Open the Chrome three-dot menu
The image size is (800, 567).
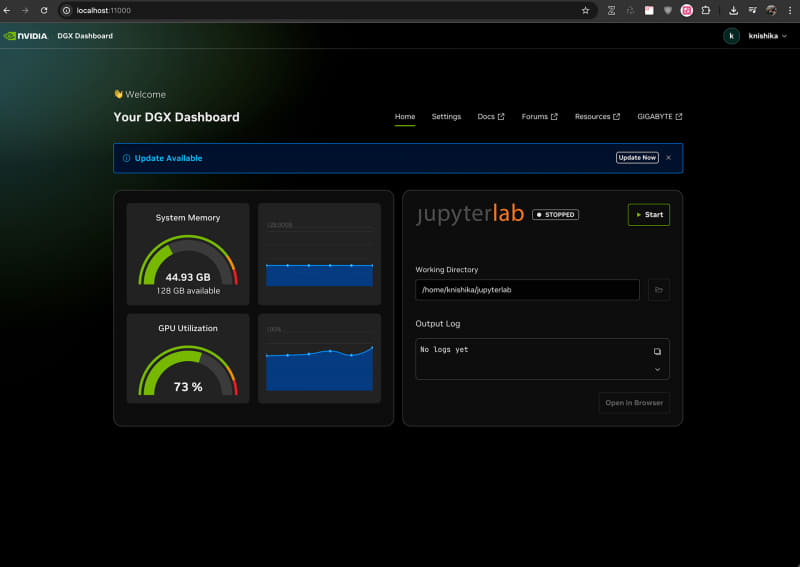pos(790,10)
